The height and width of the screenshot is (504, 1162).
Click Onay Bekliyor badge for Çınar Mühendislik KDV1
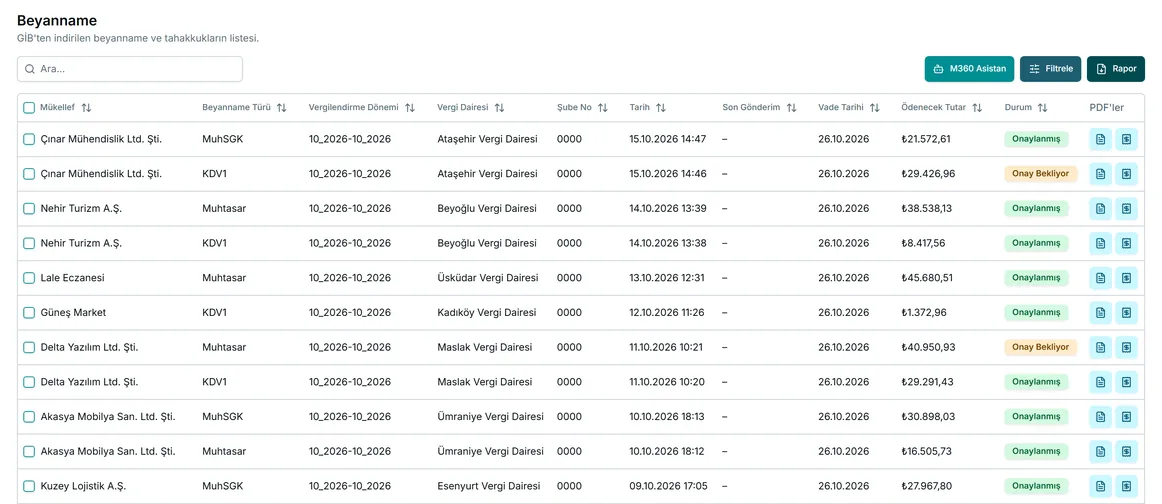[x=1040, y=173]
